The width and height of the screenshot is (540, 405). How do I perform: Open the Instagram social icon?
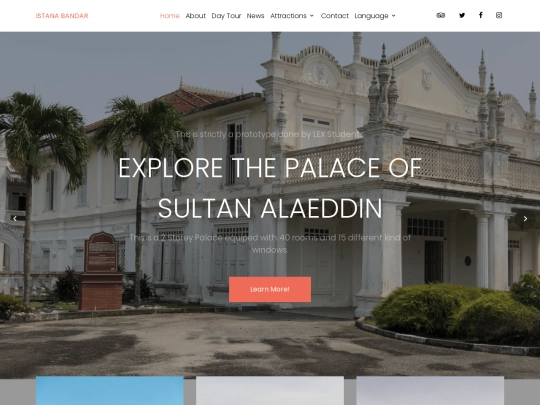click(499, 15)
